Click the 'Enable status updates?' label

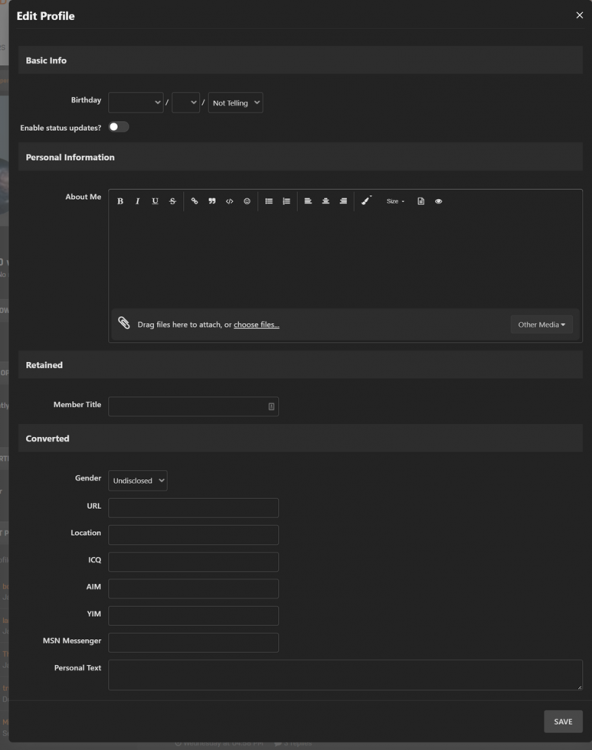[x=61, y=128]
